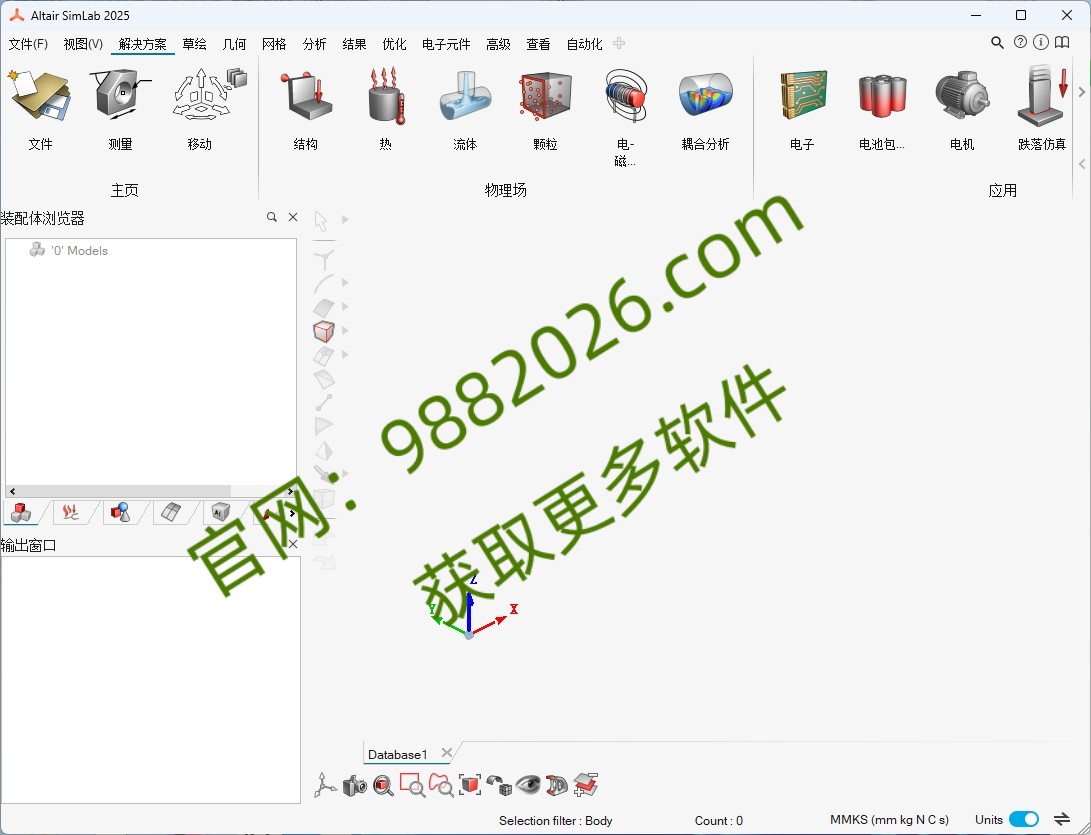Switch to the 几何 ribbon tab
Image resolution: width=1091 pixels, height=835 pixels.
(x=234, y=44)
